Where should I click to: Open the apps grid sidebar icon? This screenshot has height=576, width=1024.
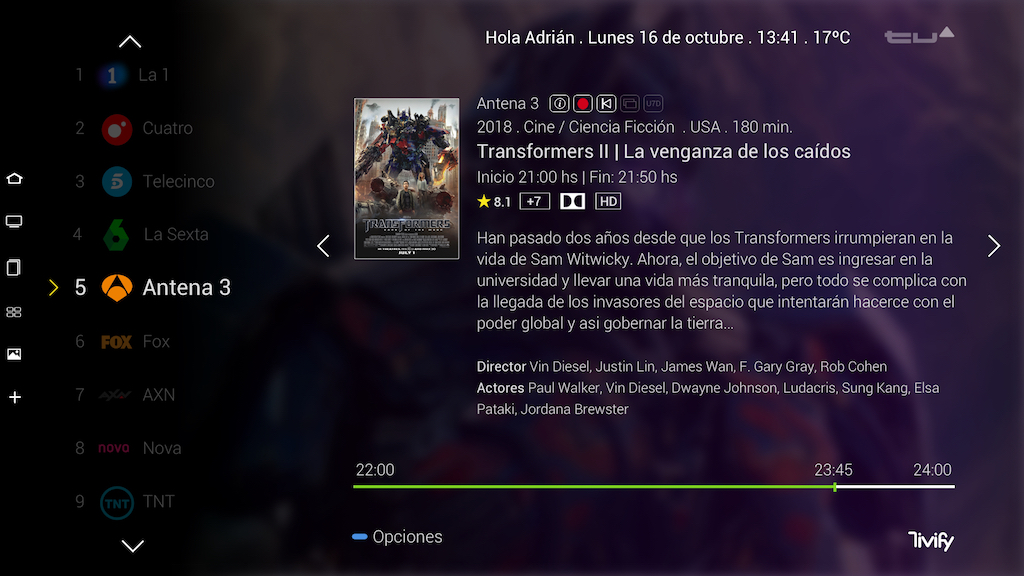tap(14, 312)
